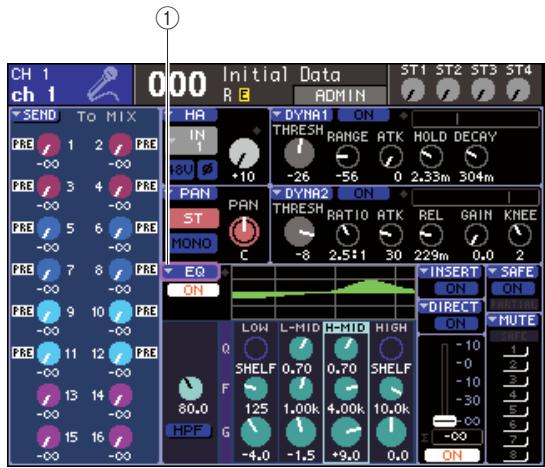This screenshot has height=468, width=545.
Task: Open the EQ popup window
Action: (x=190, y=272)
